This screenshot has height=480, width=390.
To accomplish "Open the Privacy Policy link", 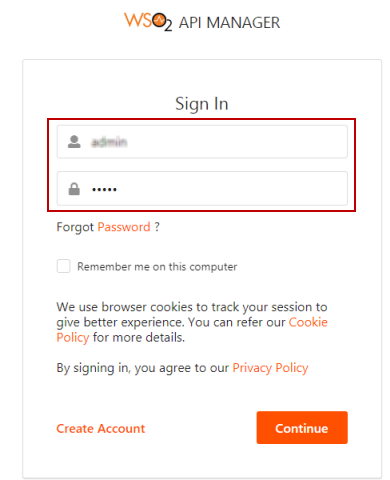I will tap(270, 368).
